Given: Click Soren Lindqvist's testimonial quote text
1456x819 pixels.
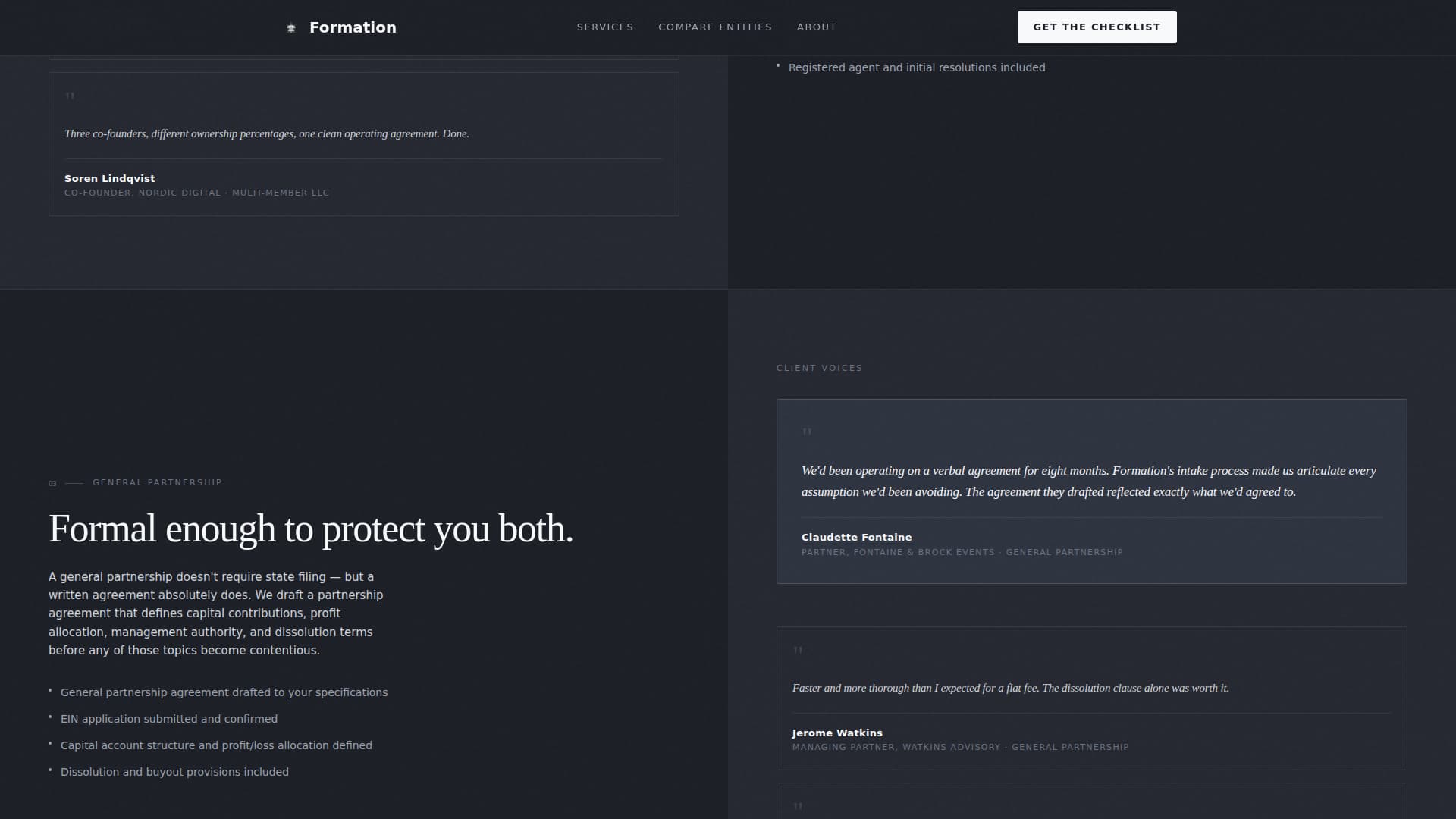Looking at the screenshot, I should [x=267, y=133].
